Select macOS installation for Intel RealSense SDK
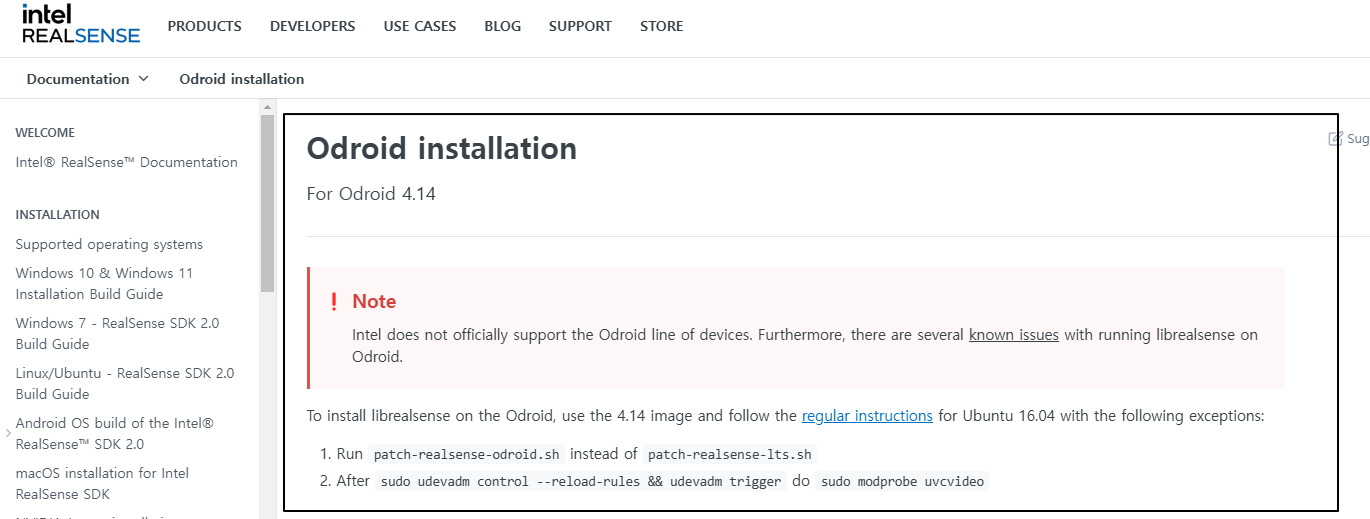Screen dimensions: 1370x519 point(102,484)
